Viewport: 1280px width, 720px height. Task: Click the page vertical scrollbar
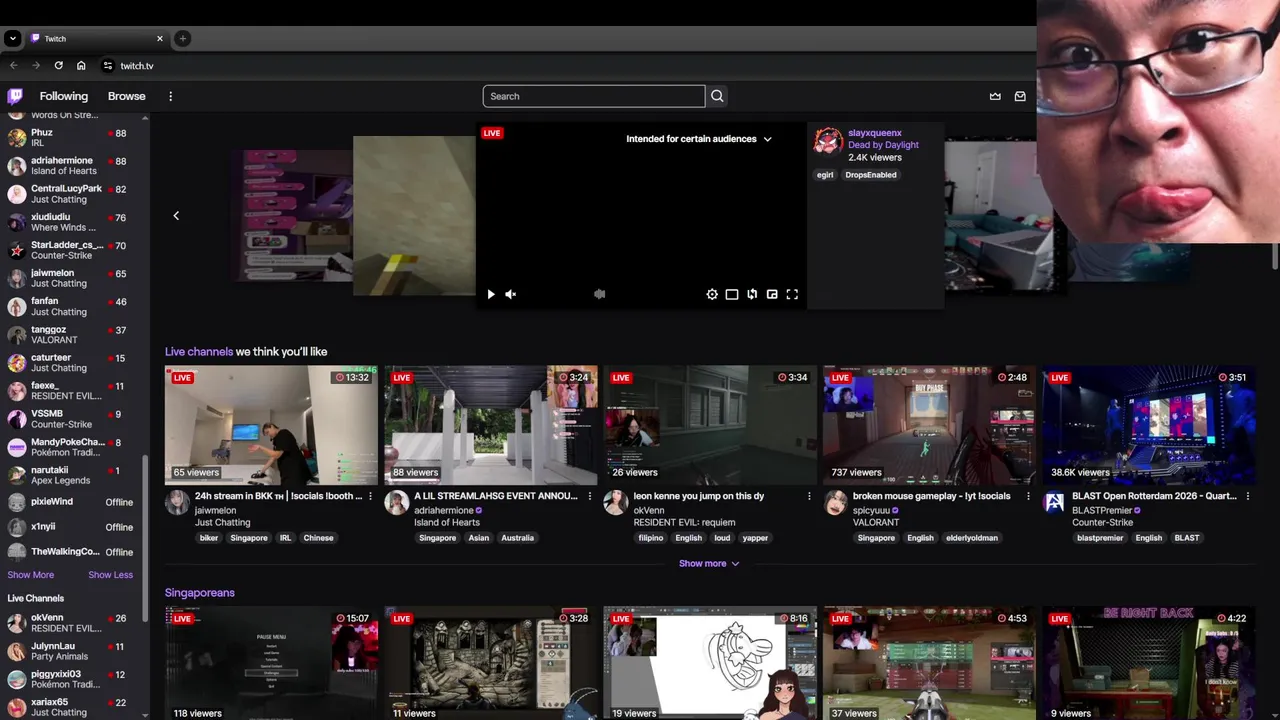click(1274, 256)
